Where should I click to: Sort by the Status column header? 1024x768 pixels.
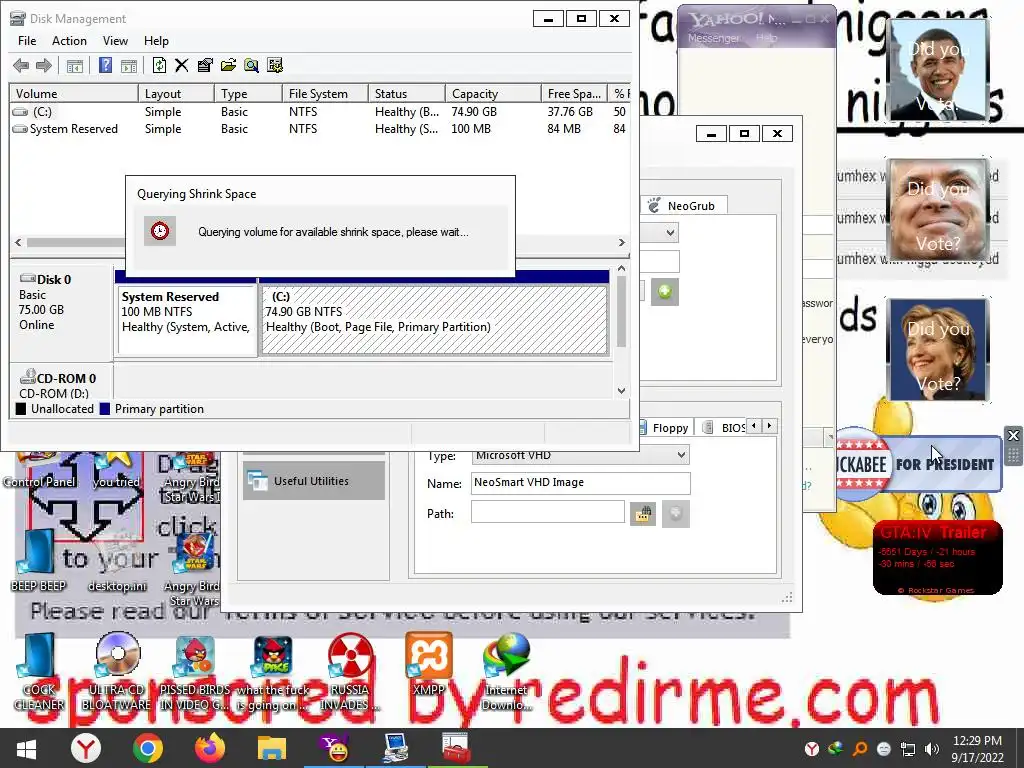point(406,93)
